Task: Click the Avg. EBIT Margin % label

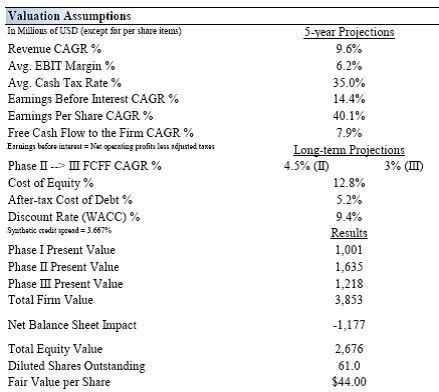Action: [61, 66]
